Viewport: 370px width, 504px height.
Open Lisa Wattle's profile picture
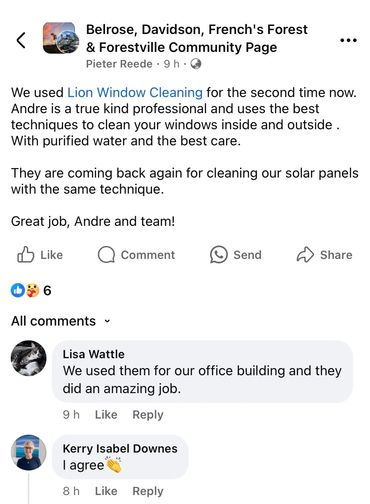pos(29,358)
